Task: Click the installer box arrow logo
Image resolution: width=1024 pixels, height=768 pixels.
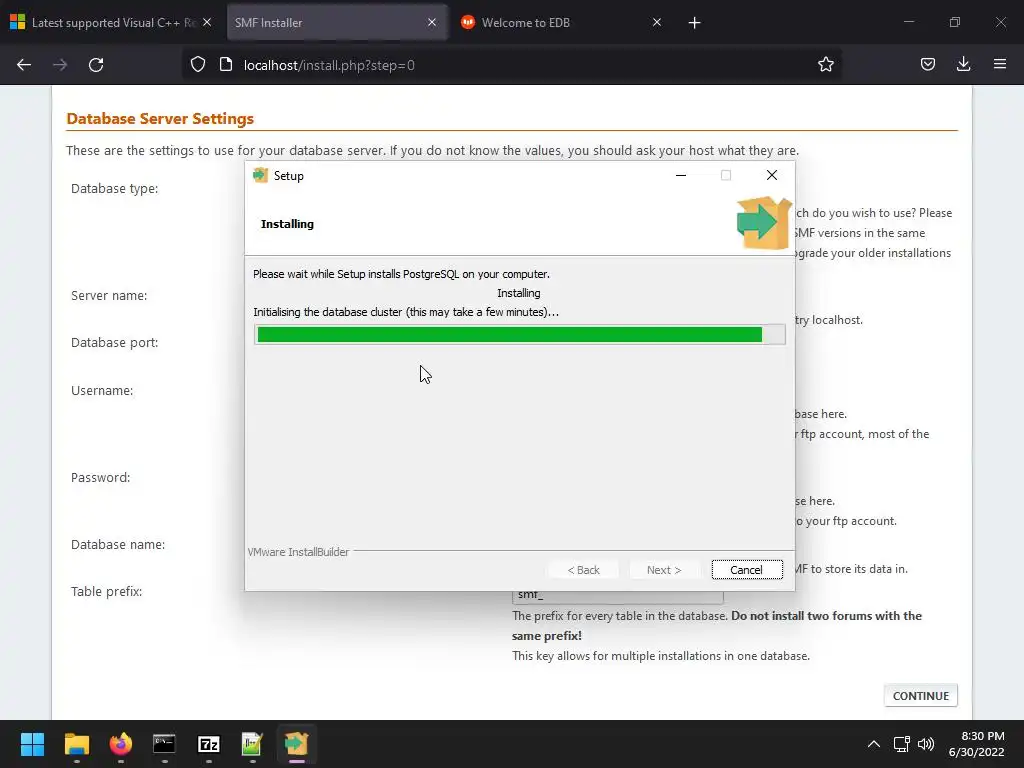Action: tap(764, 222)
